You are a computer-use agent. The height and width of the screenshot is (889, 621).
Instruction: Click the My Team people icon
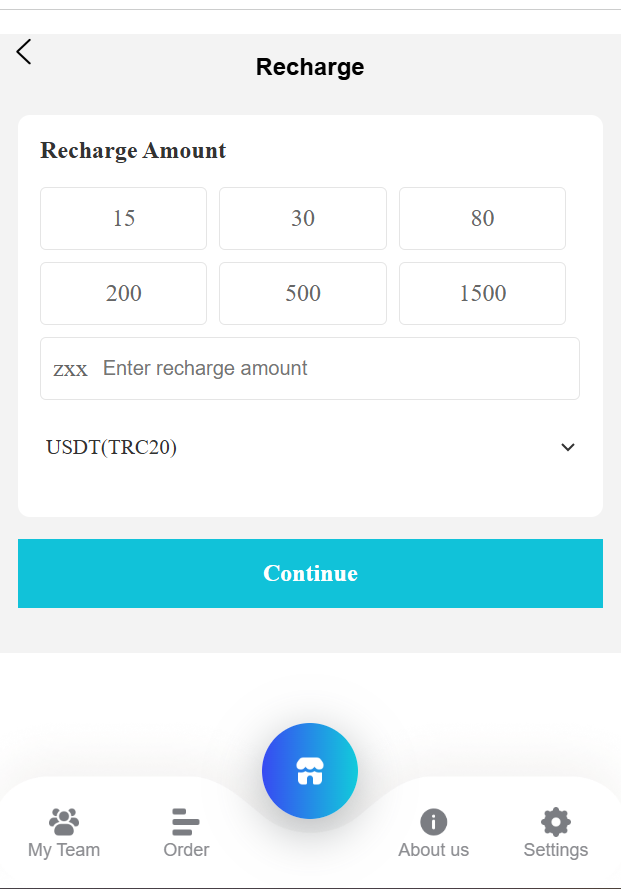64,822
